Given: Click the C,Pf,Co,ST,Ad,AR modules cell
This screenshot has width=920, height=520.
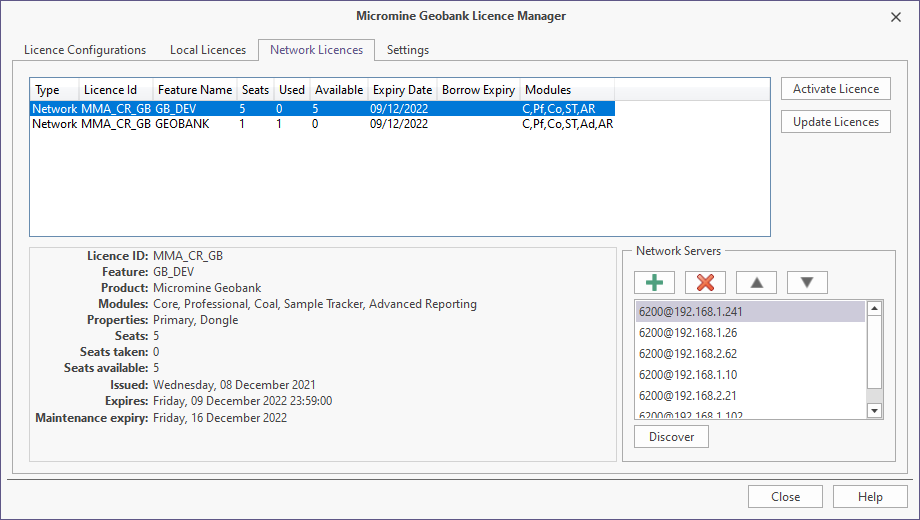Looking at the screenshot, I should coord(567,124).
